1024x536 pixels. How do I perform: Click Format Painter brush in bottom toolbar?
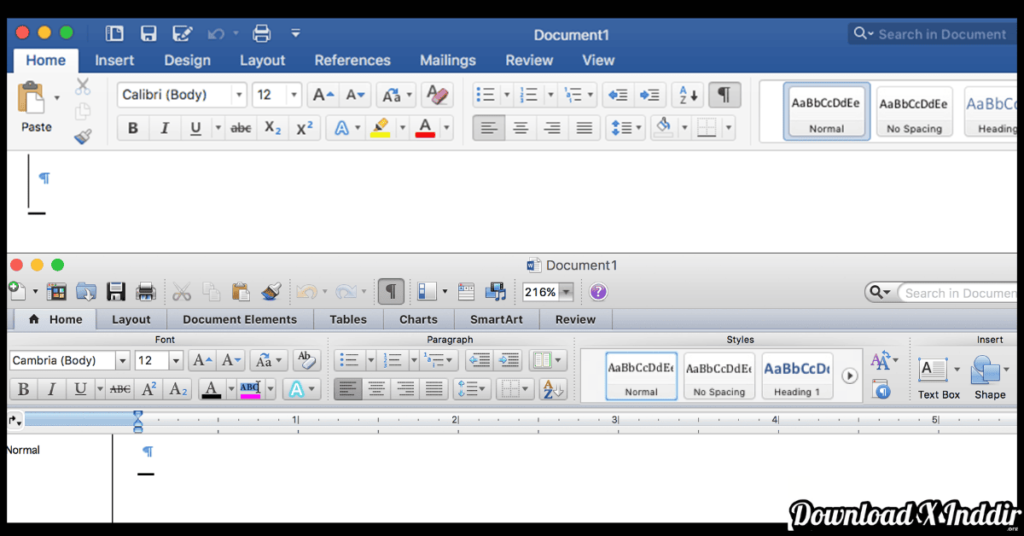(270, 292)
